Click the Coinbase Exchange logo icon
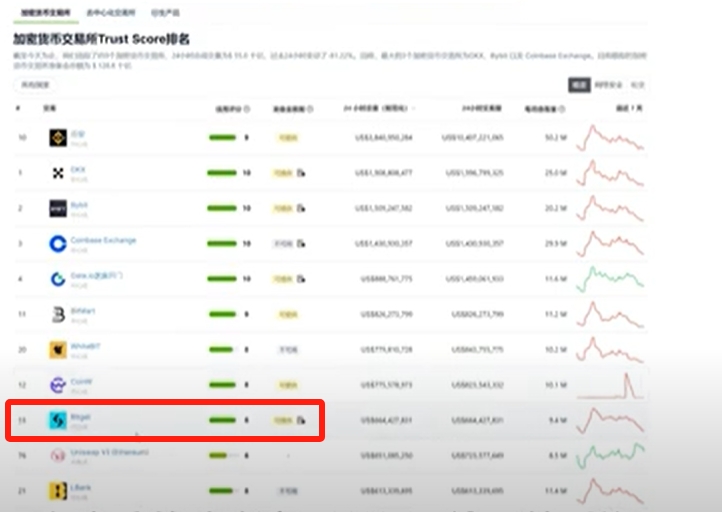 [x=58, y=243]
